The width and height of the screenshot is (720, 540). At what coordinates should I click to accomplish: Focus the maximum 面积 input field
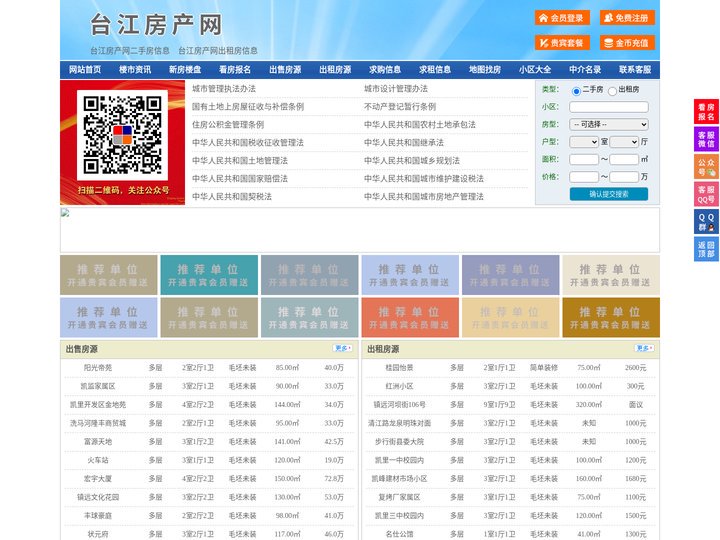coord(624,159)
